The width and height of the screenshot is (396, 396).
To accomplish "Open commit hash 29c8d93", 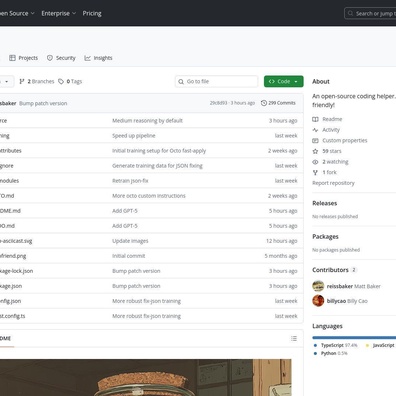I will 218,103.
